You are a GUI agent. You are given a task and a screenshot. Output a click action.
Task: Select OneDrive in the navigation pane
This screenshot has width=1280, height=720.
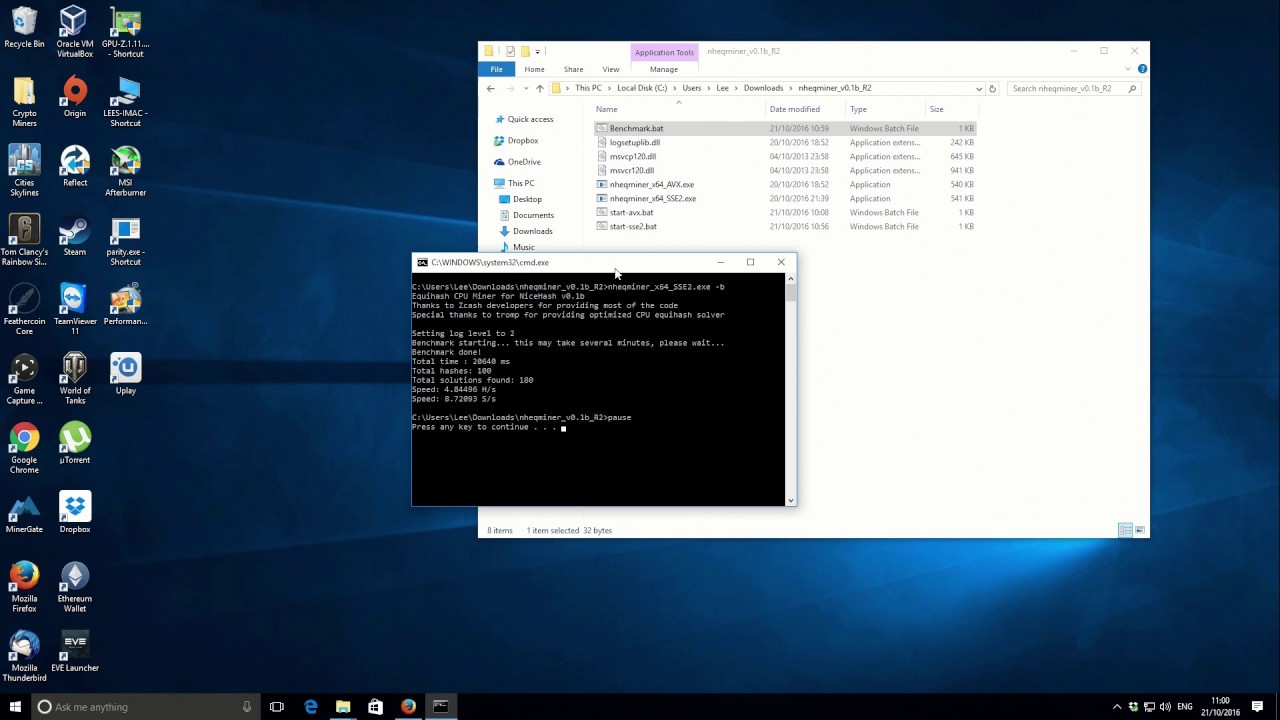pyautogui.click(x=523, y=162)
